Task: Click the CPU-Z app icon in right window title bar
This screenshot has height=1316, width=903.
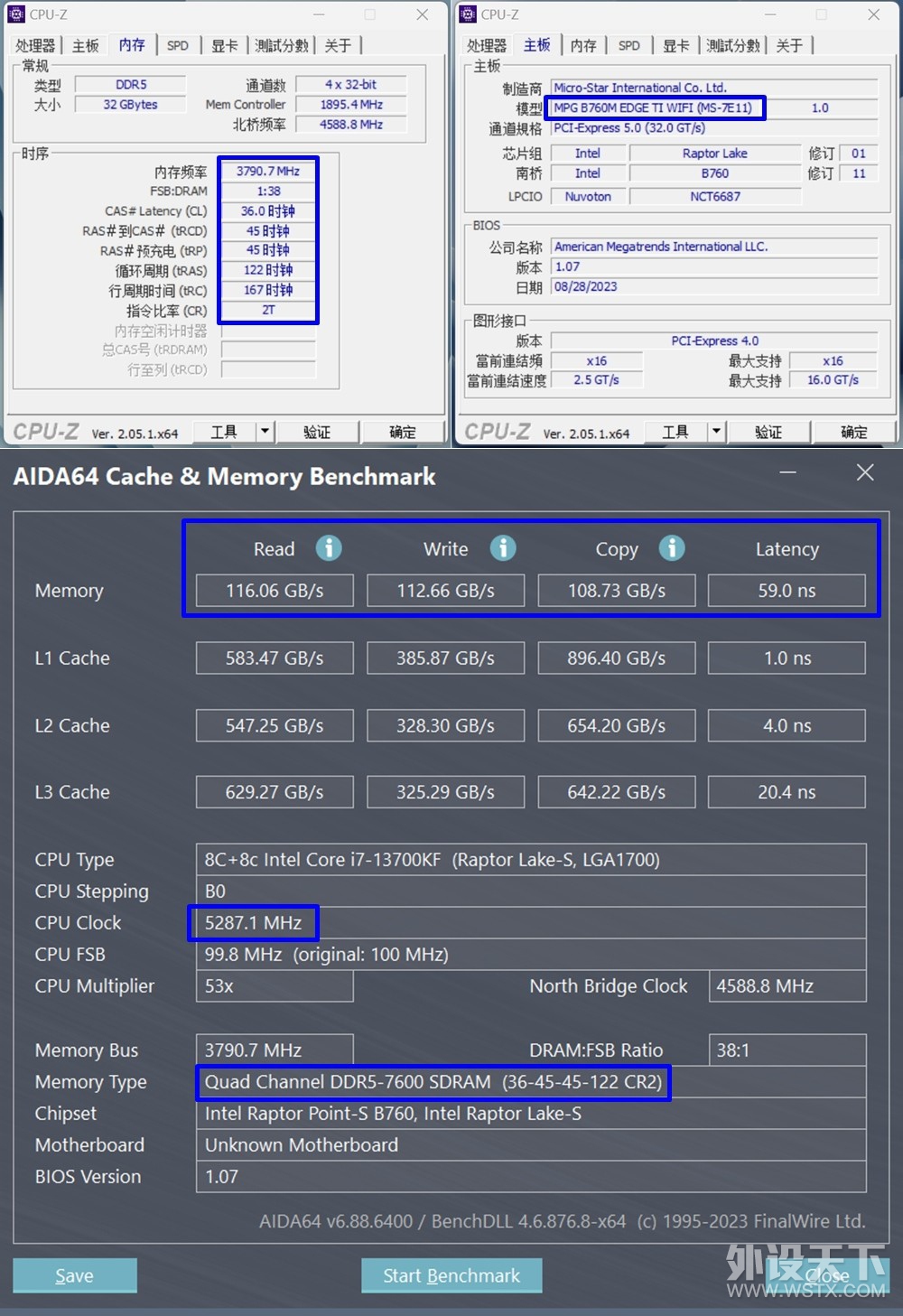Action: coord(468,14)
